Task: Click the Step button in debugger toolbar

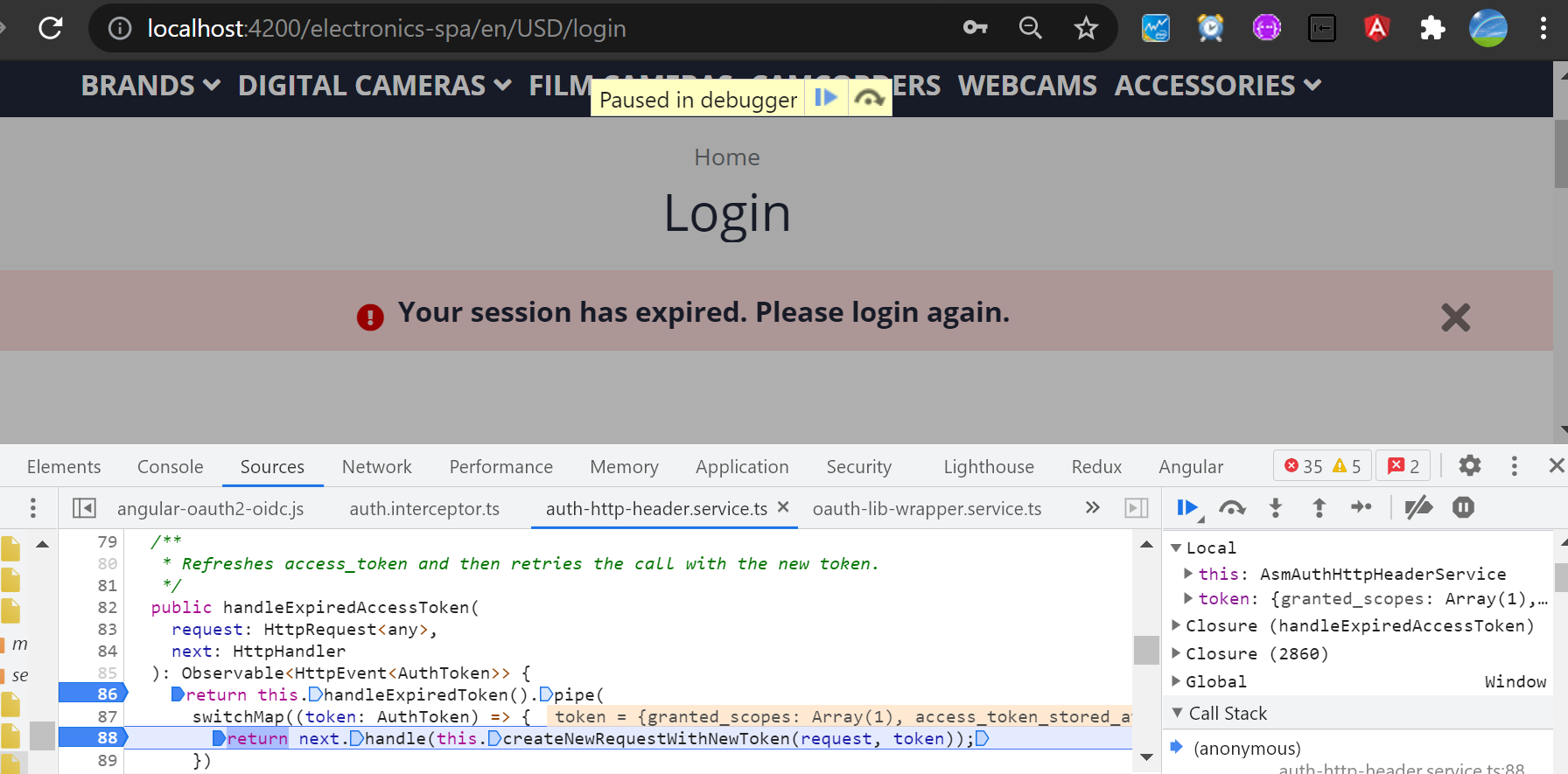Action: (1361, 507)
